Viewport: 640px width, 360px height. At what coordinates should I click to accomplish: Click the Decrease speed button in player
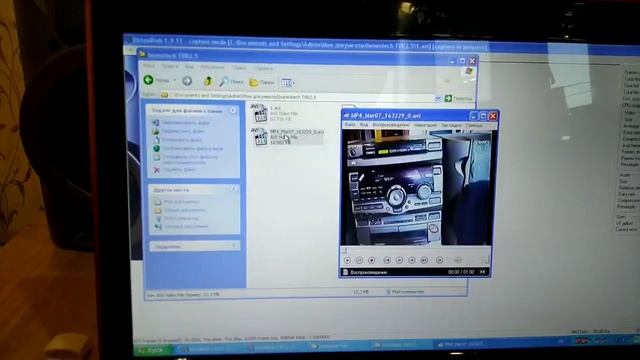(x=400, y=260)
